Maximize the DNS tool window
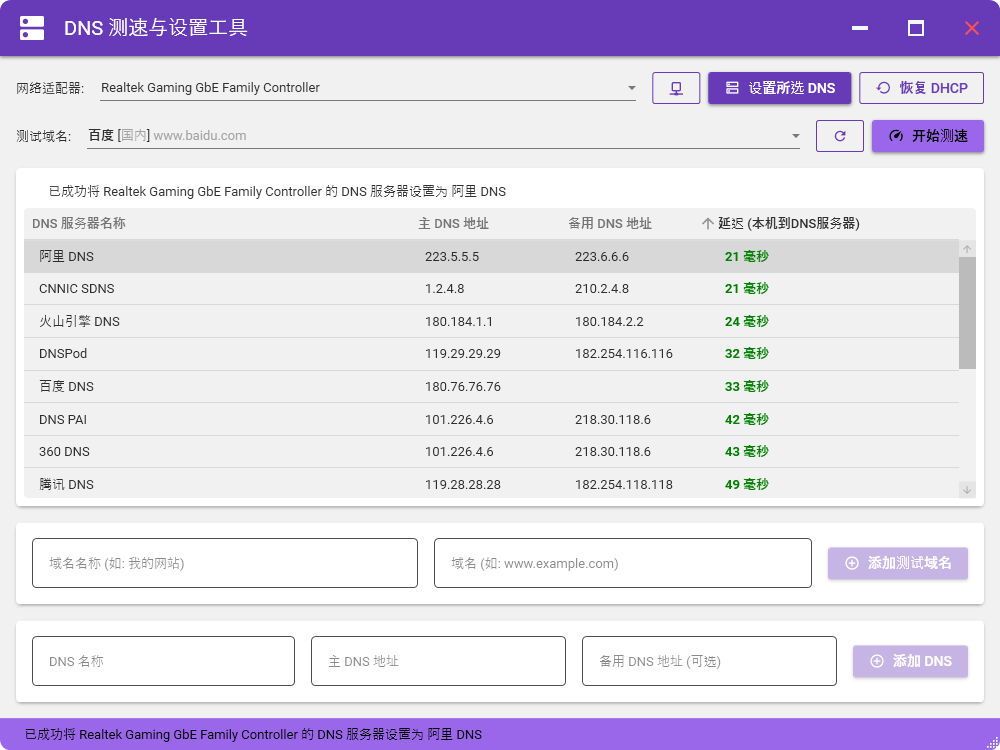Viewport: 1000px width, 750px height. tap(916, 28)
